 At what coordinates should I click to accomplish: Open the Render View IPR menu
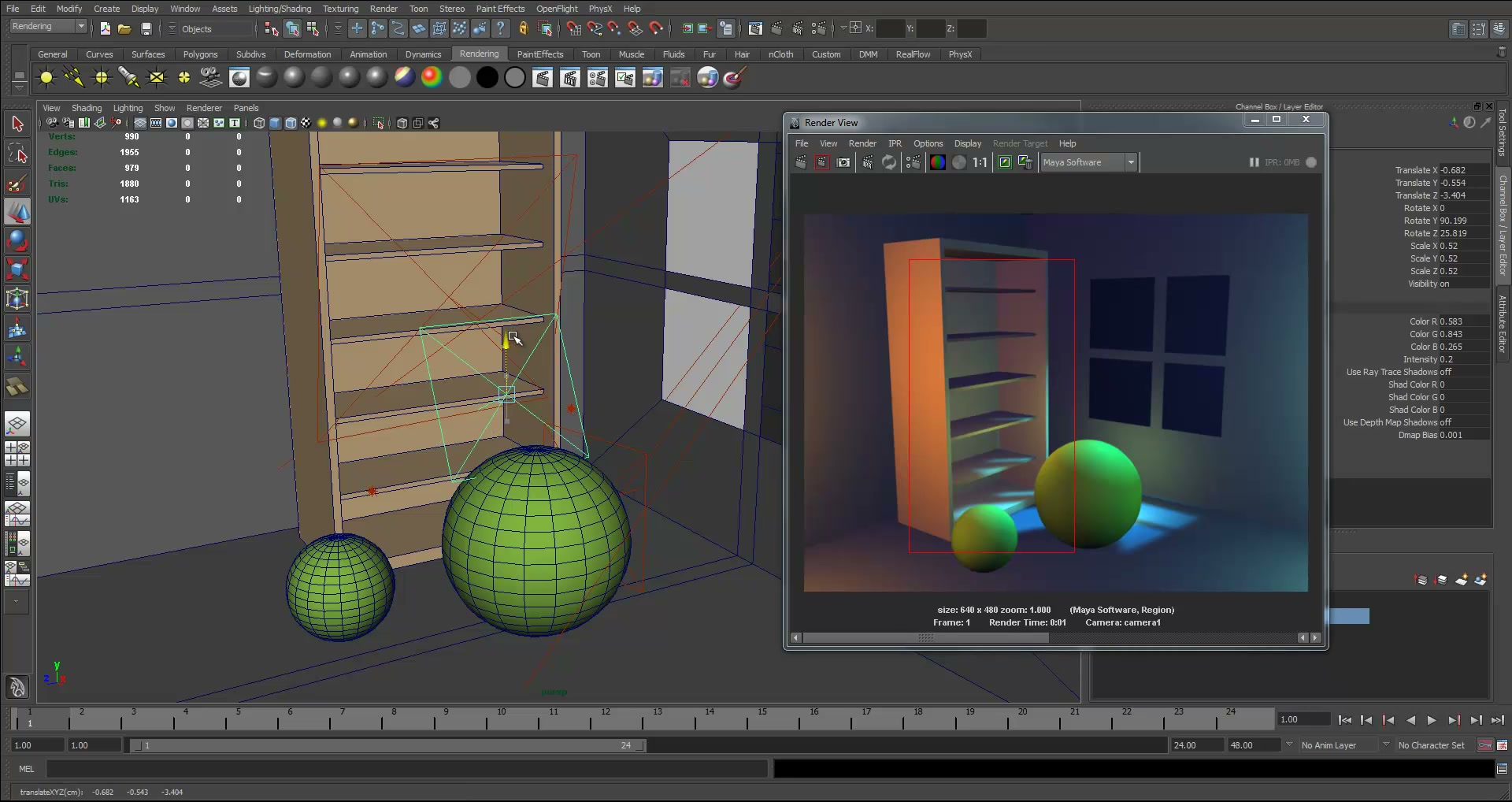895,143
